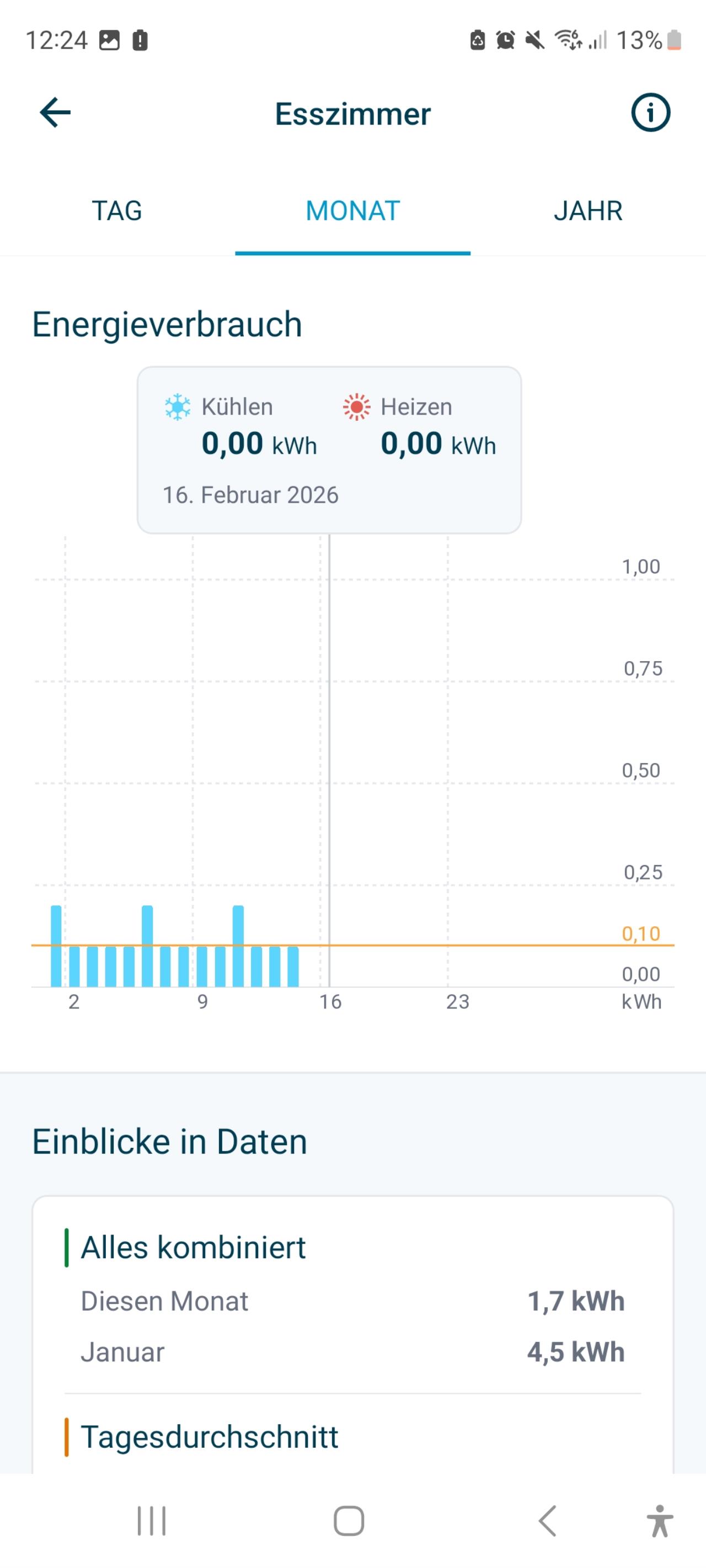706x1568 pixels.
Task: Switch to the TAG tab
Action: (x=117, y=211)
